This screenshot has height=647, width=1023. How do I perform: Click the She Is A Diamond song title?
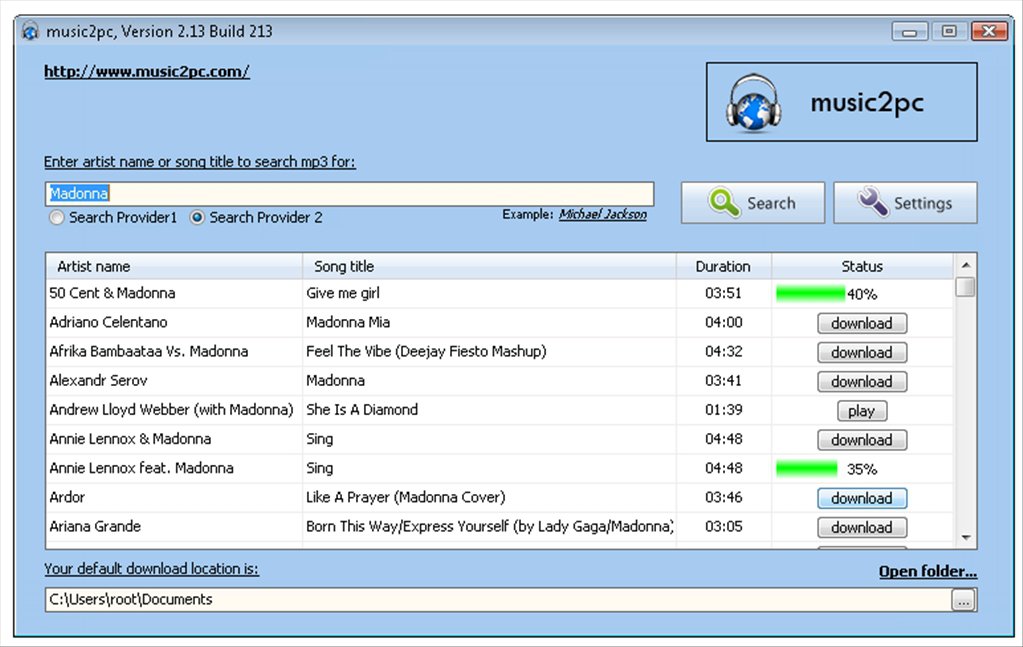click(x=362, y=410)
